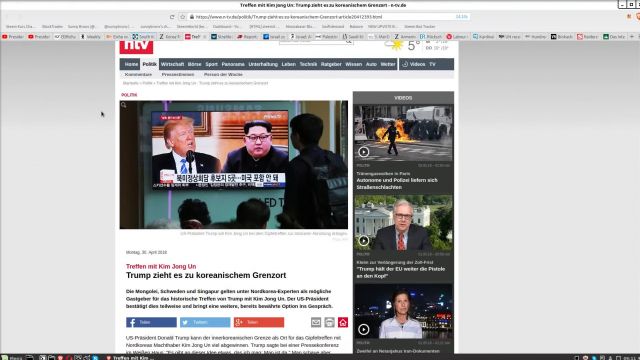The height and width of the screenshot is (360, 640).
Task: Open the TV navigation item
Action: tap(432, 64)
